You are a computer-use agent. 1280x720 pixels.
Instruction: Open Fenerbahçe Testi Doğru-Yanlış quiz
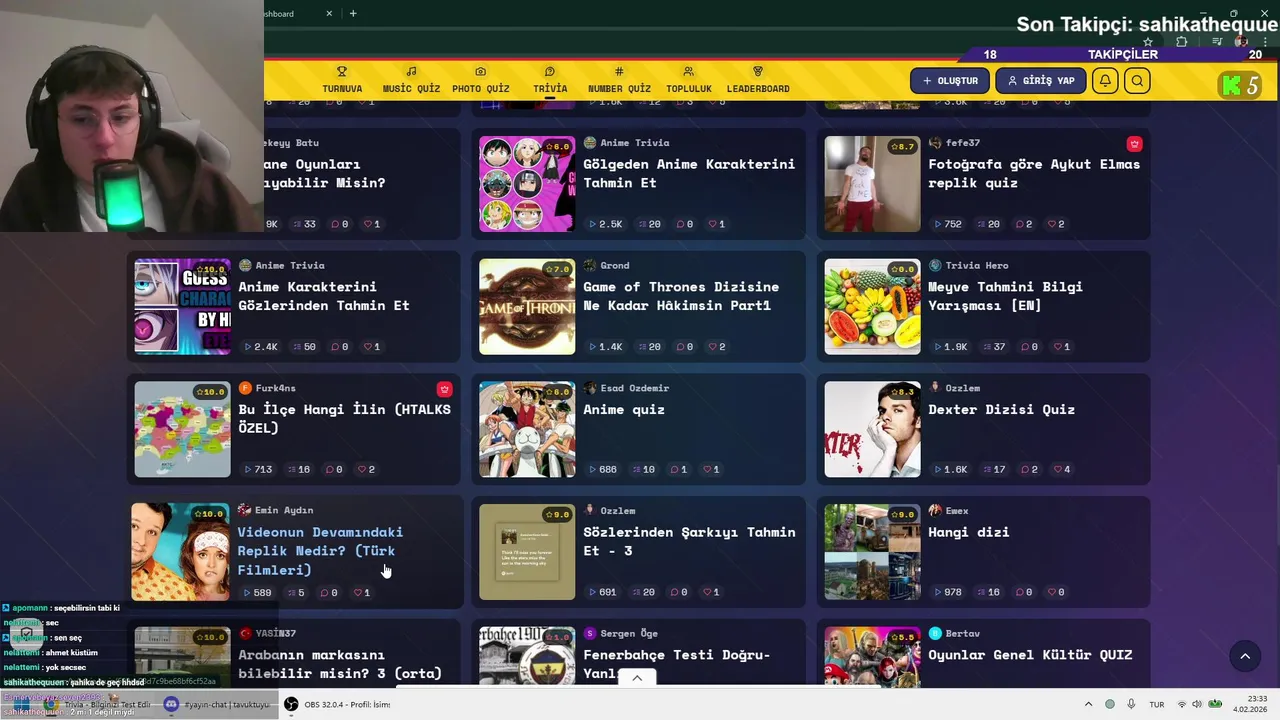676,663
